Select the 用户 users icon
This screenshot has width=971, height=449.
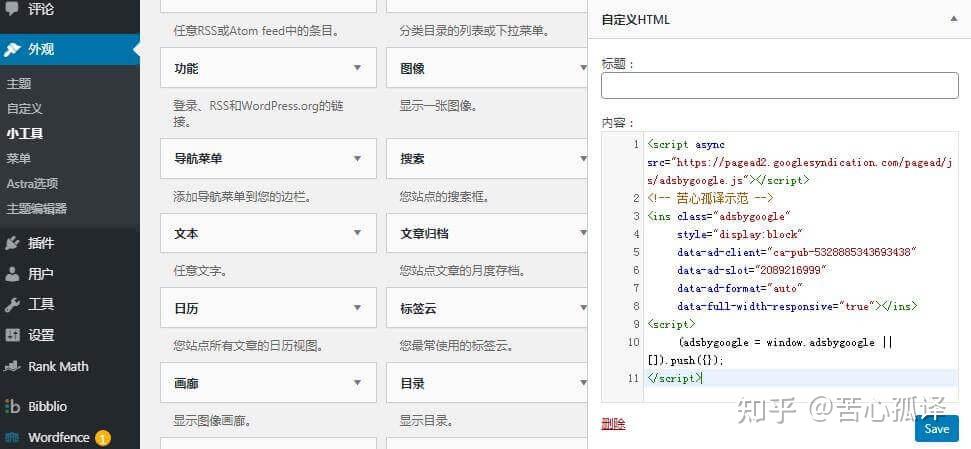pyautogui.click(x=12, y=274)
